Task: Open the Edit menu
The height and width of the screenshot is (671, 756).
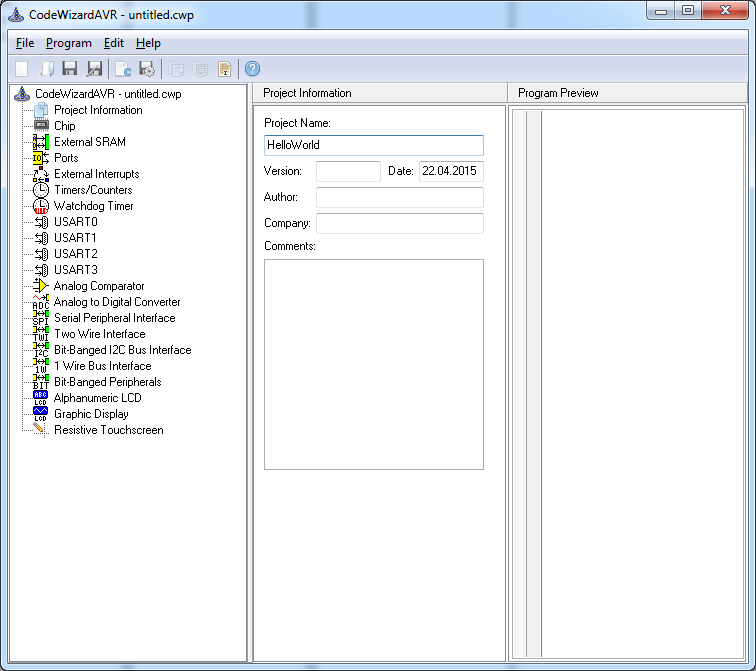Action: coord(114,43)
